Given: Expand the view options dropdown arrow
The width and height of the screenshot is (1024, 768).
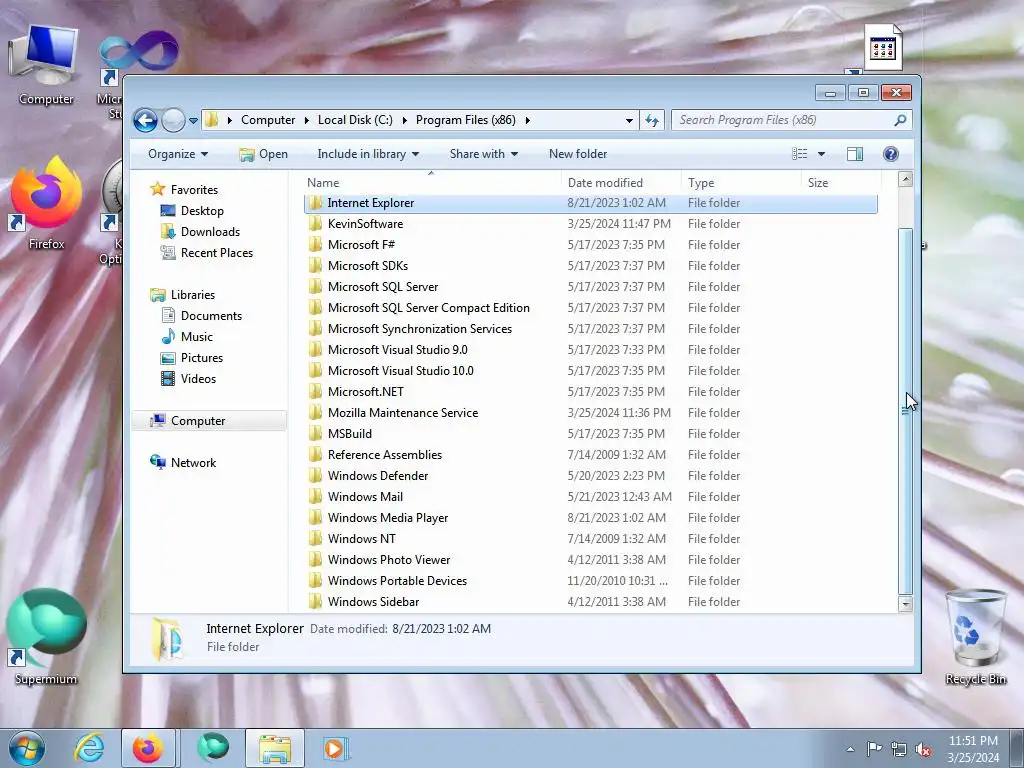Looking at the screenshot, I should coord(822,154).
